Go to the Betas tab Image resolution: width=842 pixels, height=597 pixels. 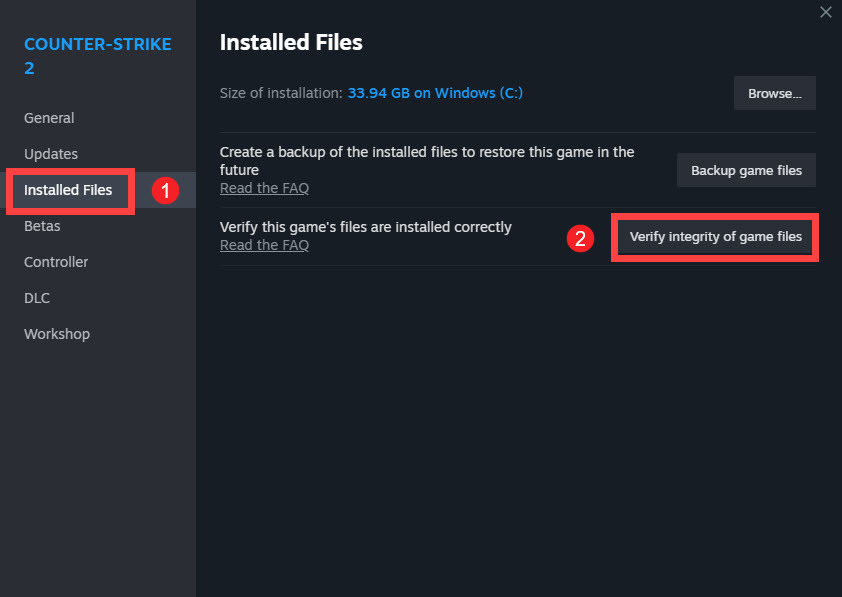coord(42,226)
